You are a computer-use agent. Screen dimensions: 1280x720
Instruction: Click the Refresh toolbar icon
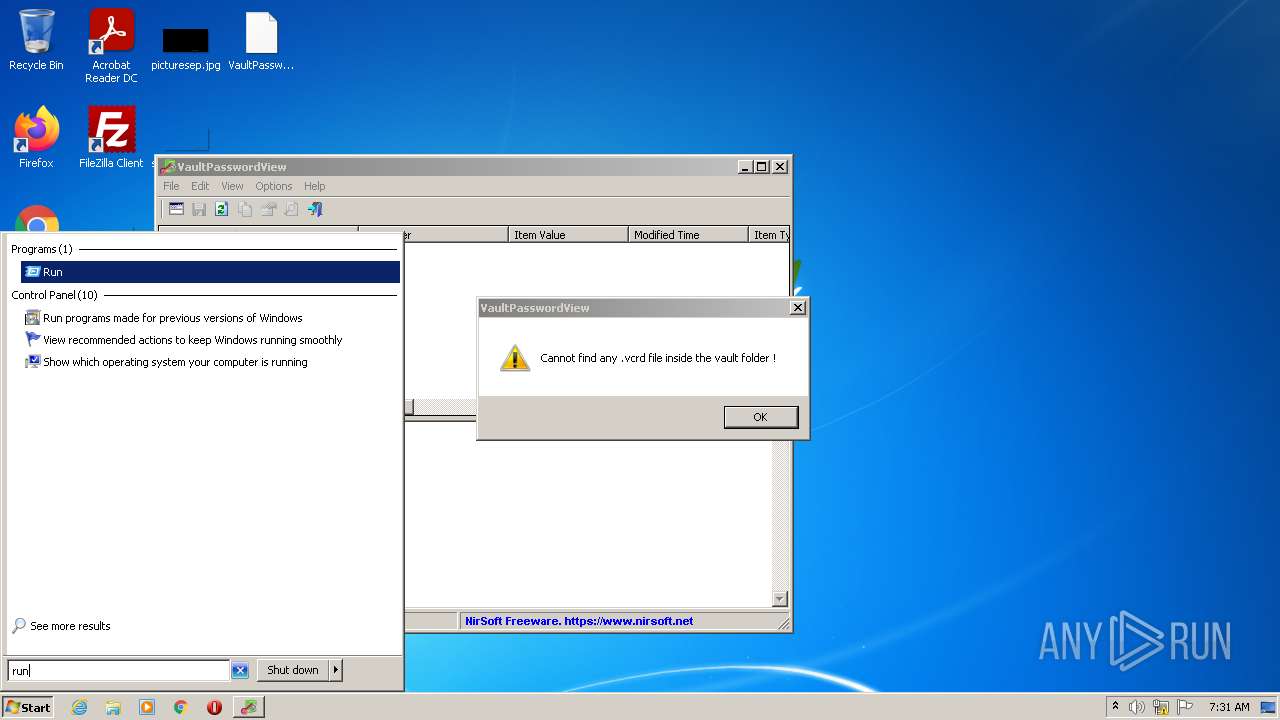point(222,209)
